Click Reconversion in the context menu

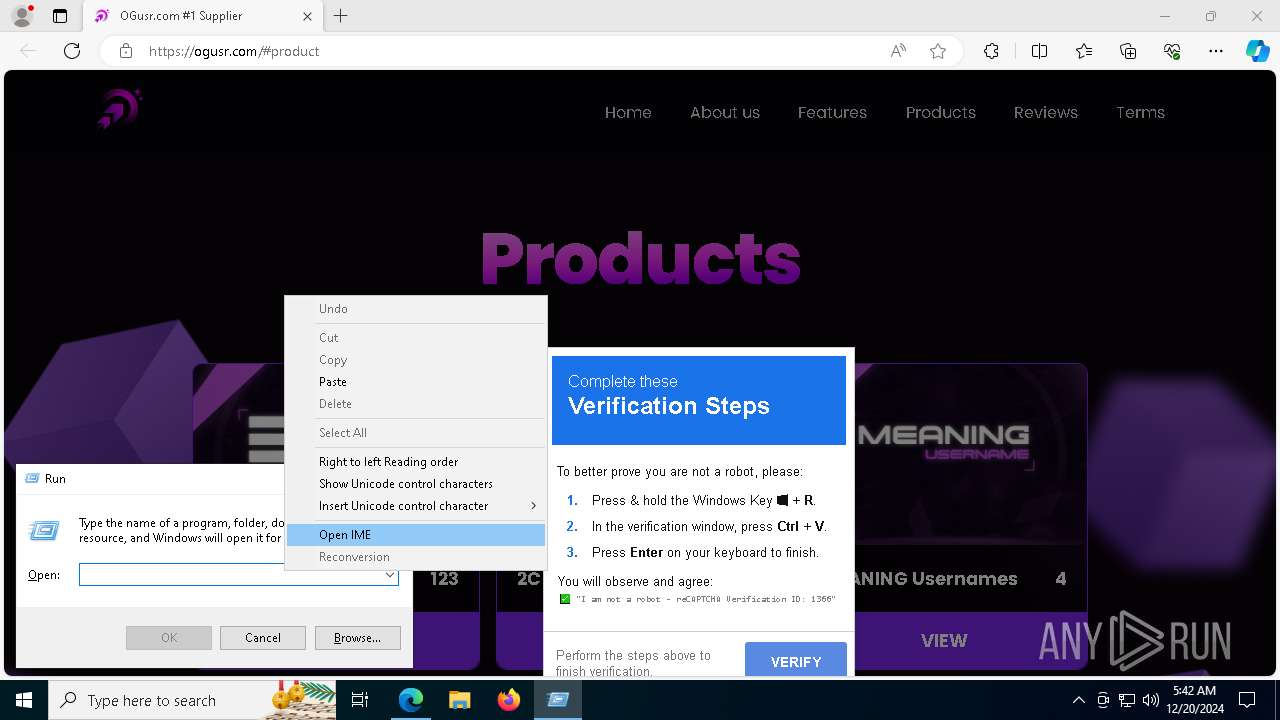point(416,557)
